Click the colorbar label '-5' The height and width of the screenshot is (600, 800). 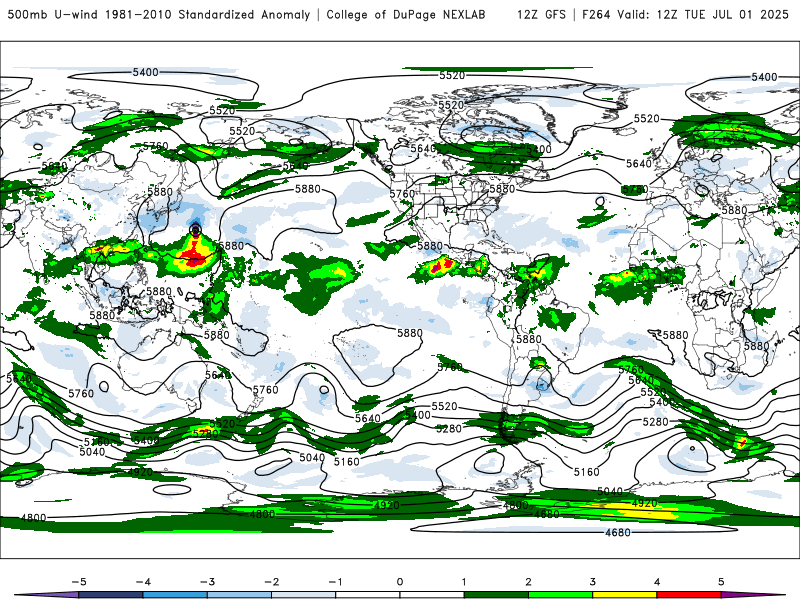point(79,582)
